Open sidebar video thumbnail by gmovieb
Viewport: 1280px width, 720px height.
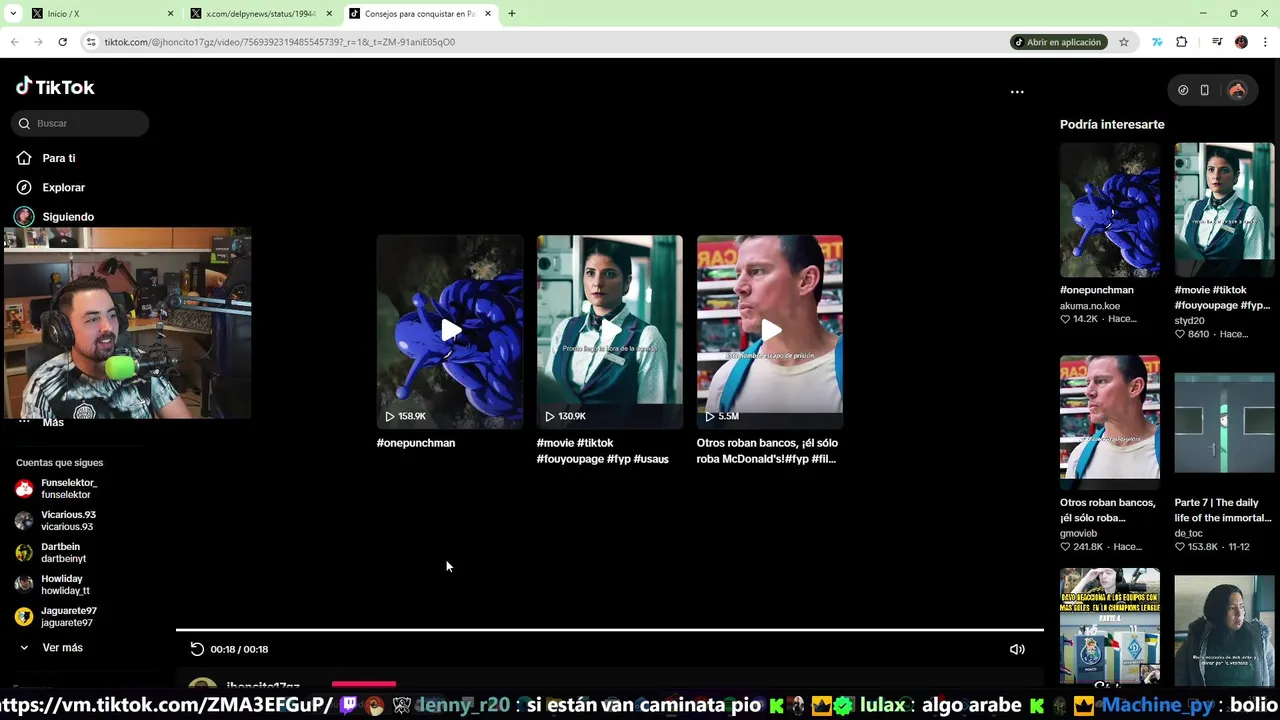[x=1110, y=422]
